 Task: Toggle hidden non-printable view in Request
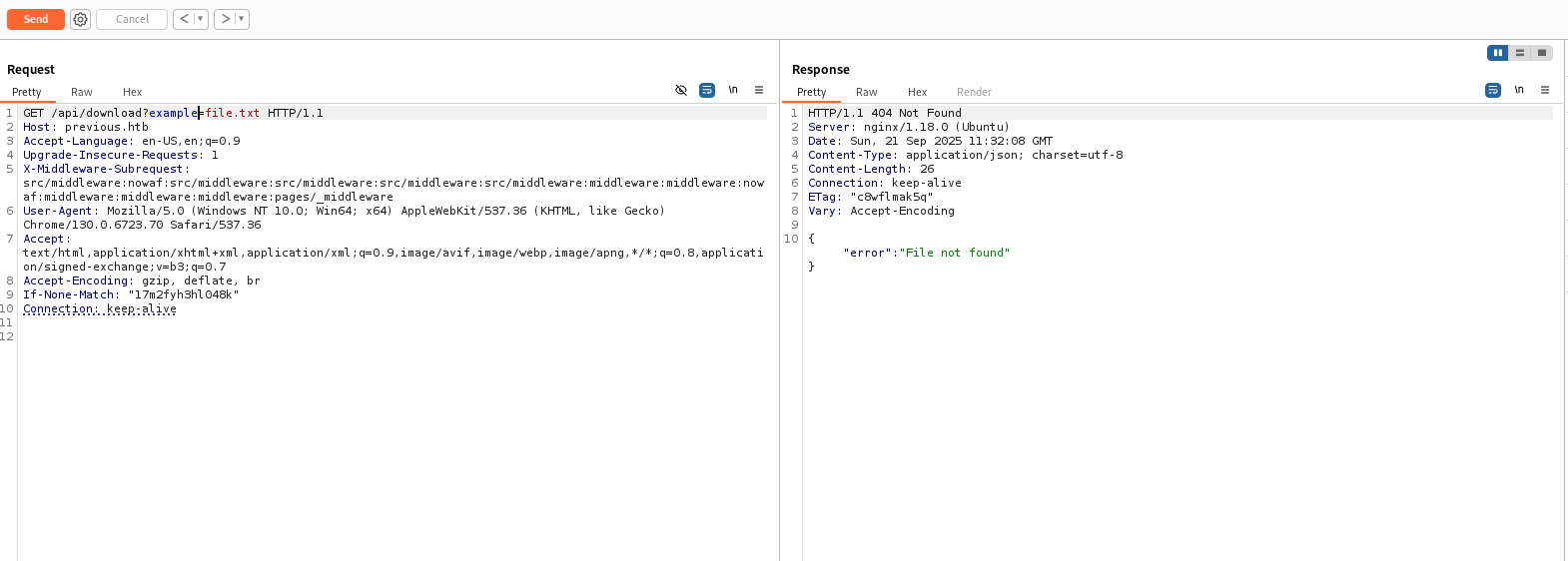(681, 90)
